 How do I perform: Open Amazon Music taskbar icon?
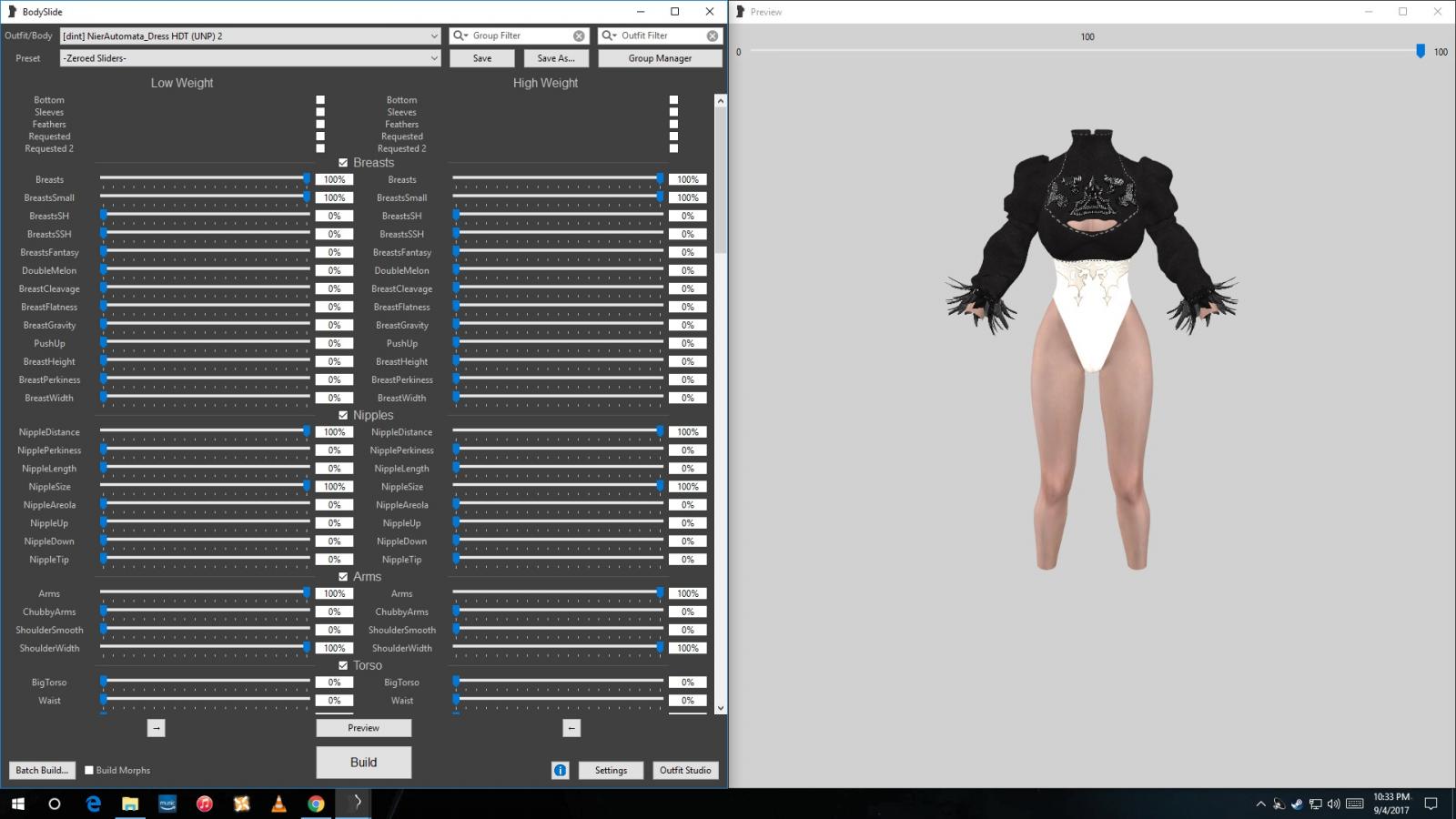(x=167, y=804)
